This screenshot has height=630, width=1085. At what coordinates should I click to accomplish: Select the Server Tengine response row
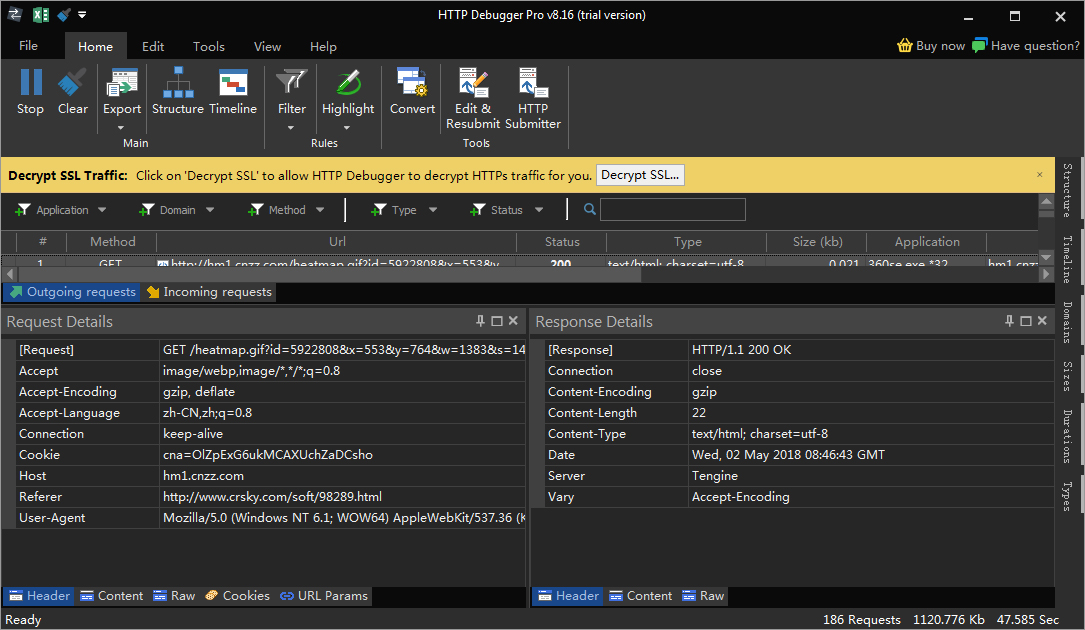coord(799,476)
